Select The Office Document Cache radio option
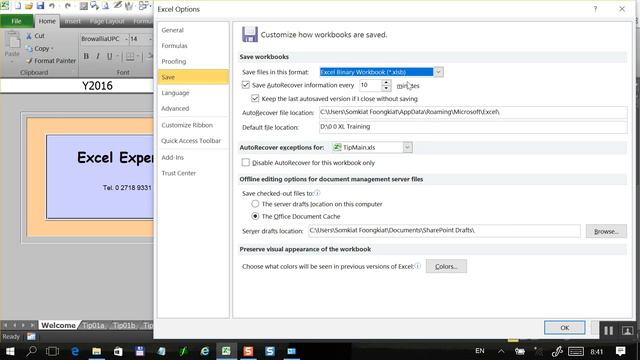The image size is (640, 360). coord(255,216)
